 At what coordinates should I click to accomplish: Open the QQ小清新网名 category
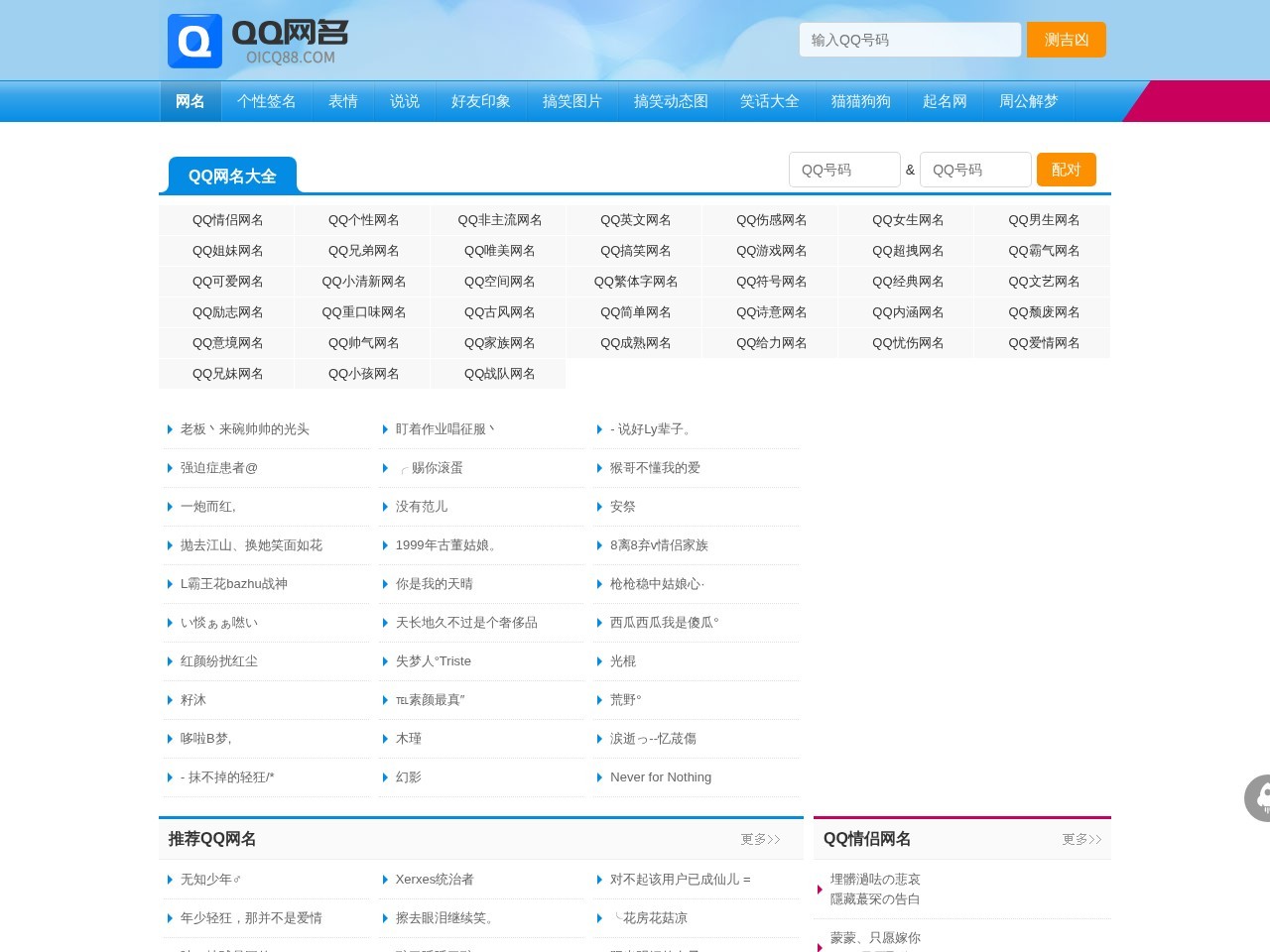pyautogui.click(x=364, y=282)
